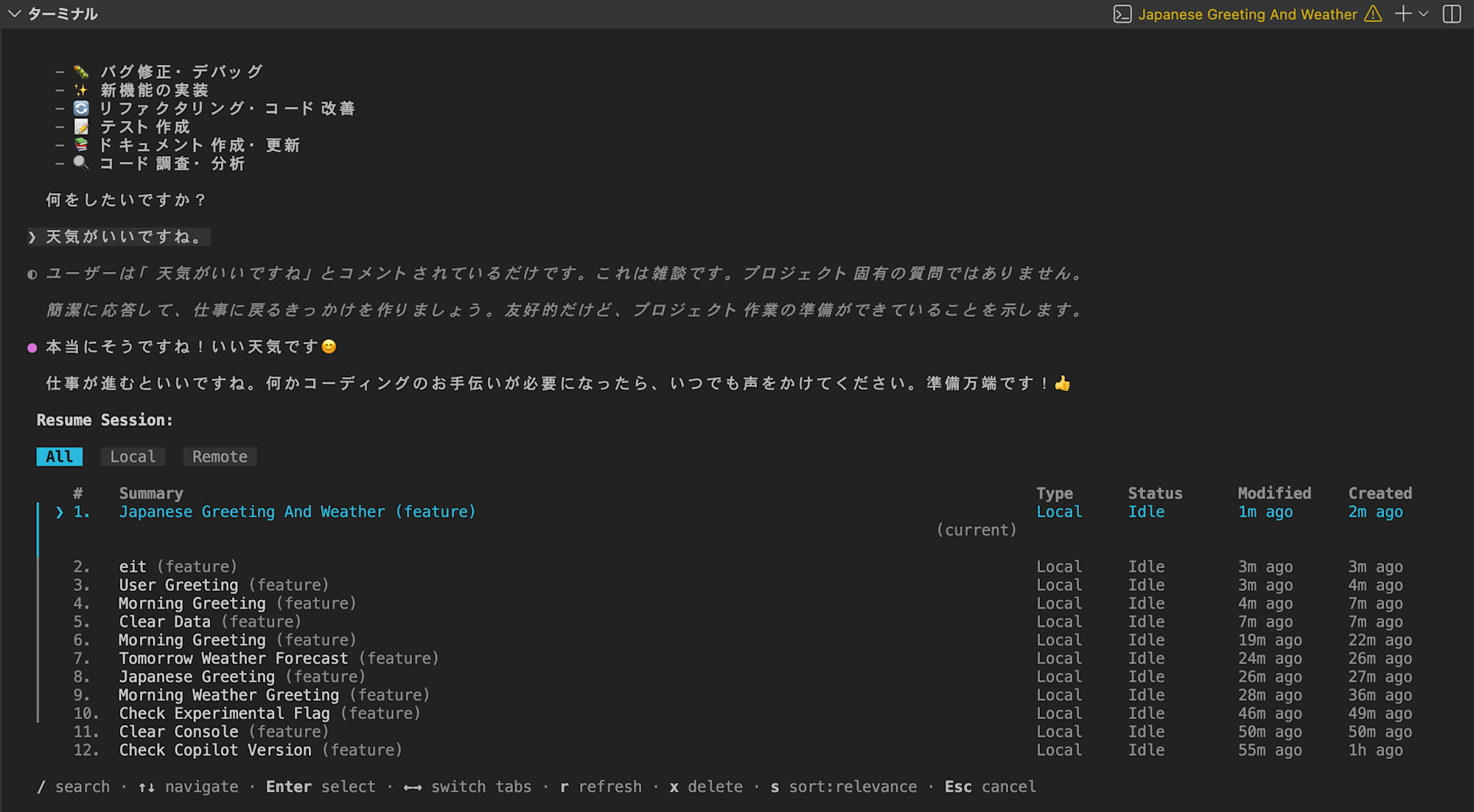Click the refresh emoji beside リファクタリング
The width and height of the screenshot is (1474, 812).
[81, 108]
